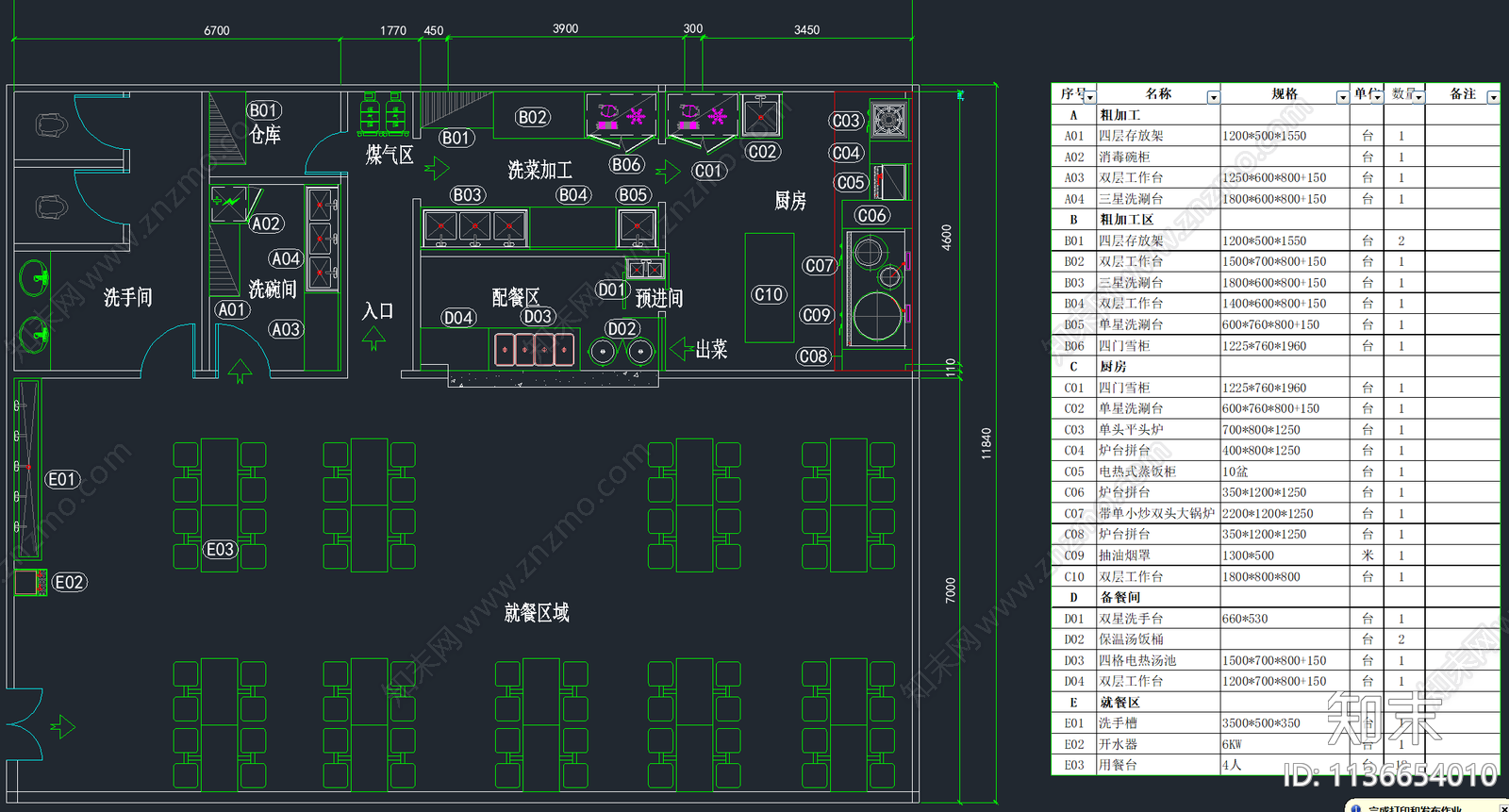Screen dimensions: 1509x812
Task: Select the 备餐间 section header cell
Action: tap(1158, 597)
